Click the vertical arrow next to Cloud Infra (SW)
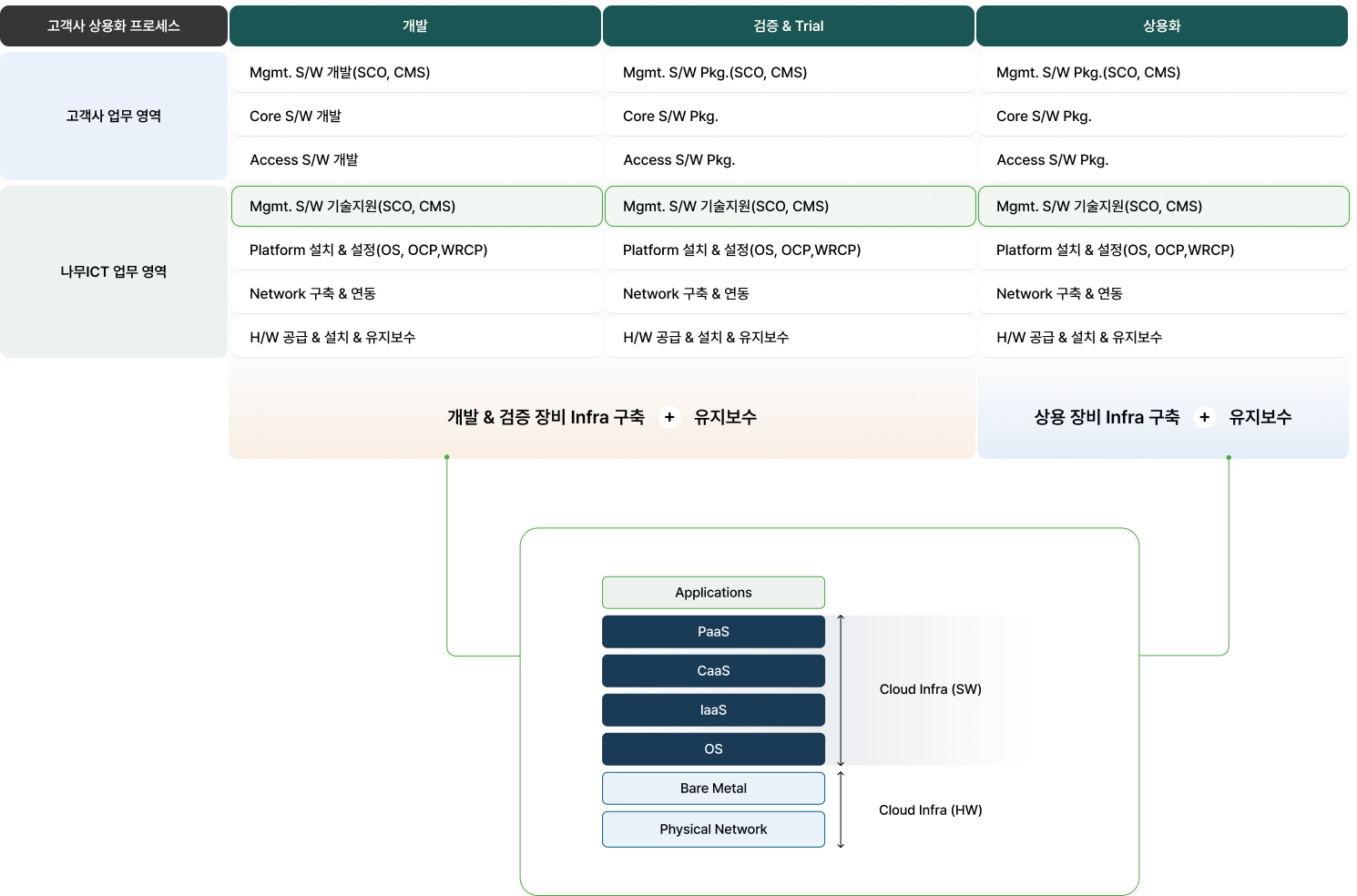This screenshot has width=1357, height=896. coord(841,690)
